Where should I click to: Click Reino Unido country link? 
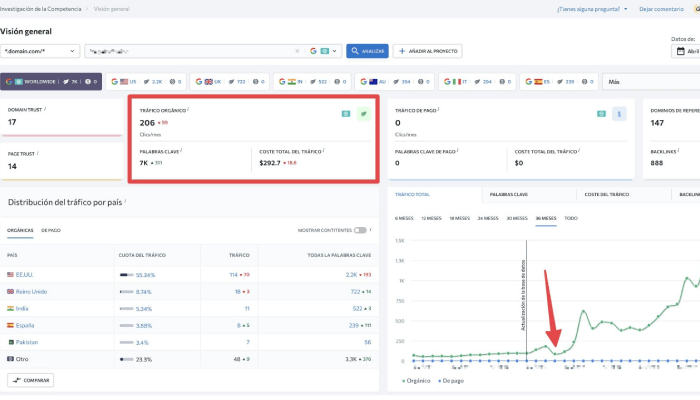tap(31, 292)
